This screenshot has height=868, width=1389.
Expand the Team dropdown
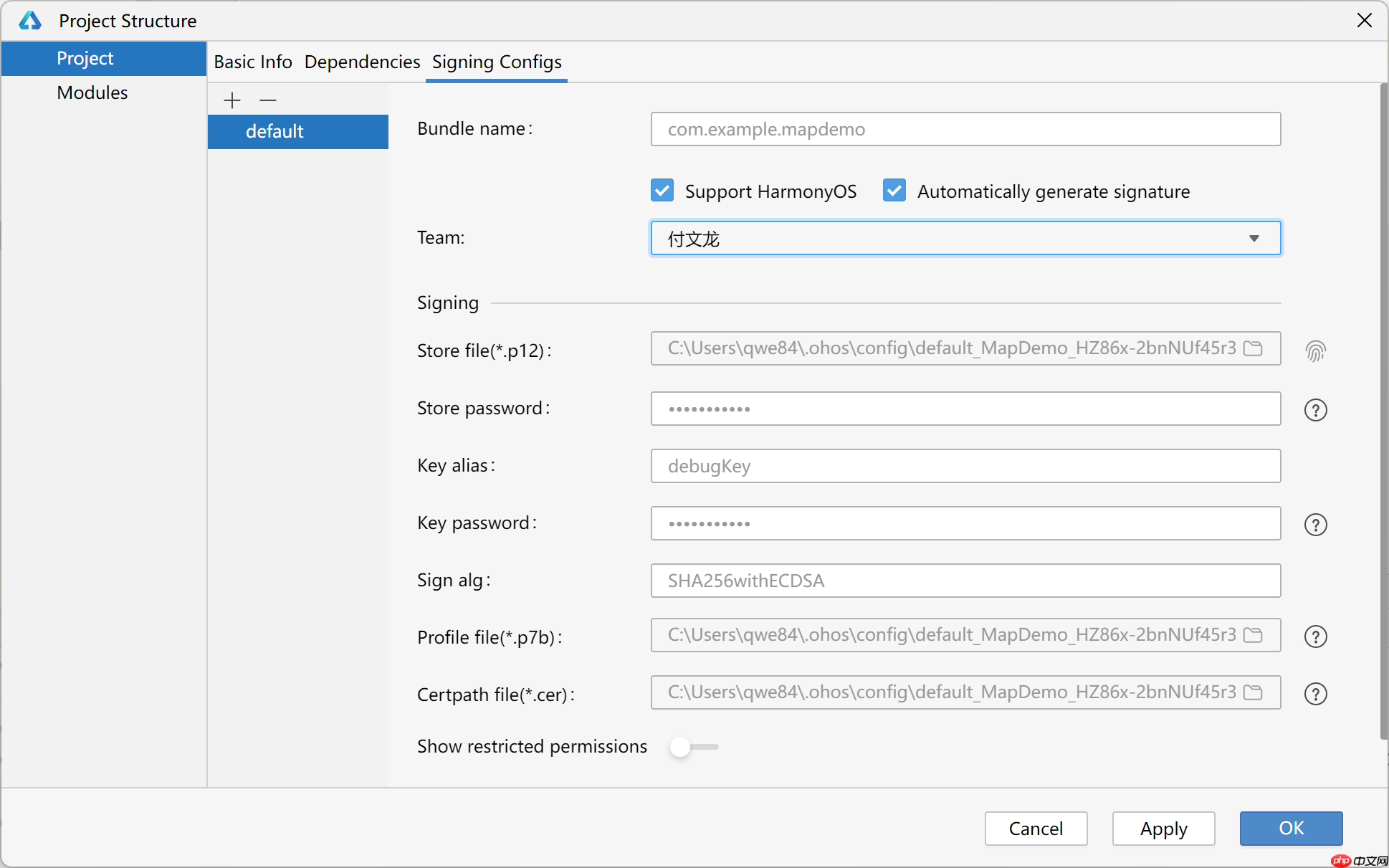point(1254,238)
